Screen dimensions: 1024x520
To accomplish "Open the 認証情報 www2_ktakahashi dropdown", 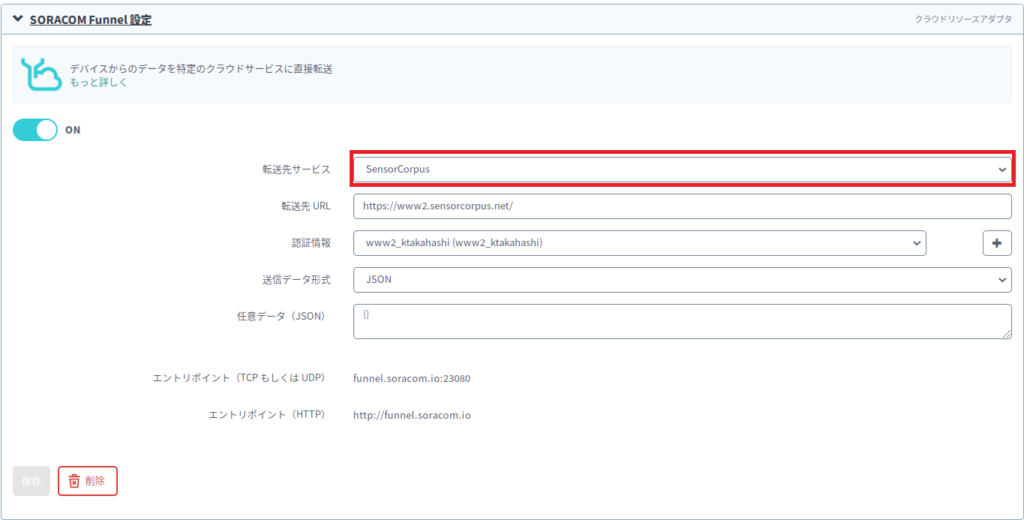I will point(640,243).
